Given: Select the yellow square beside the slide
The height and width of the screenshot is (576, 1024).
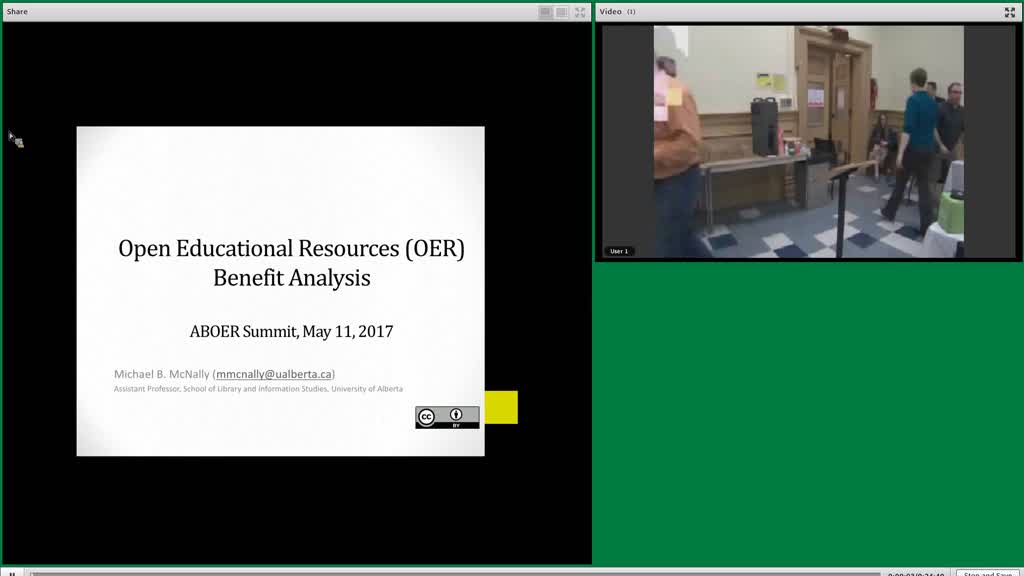Looking at the screenshot, I should click(x=501, y=408).
